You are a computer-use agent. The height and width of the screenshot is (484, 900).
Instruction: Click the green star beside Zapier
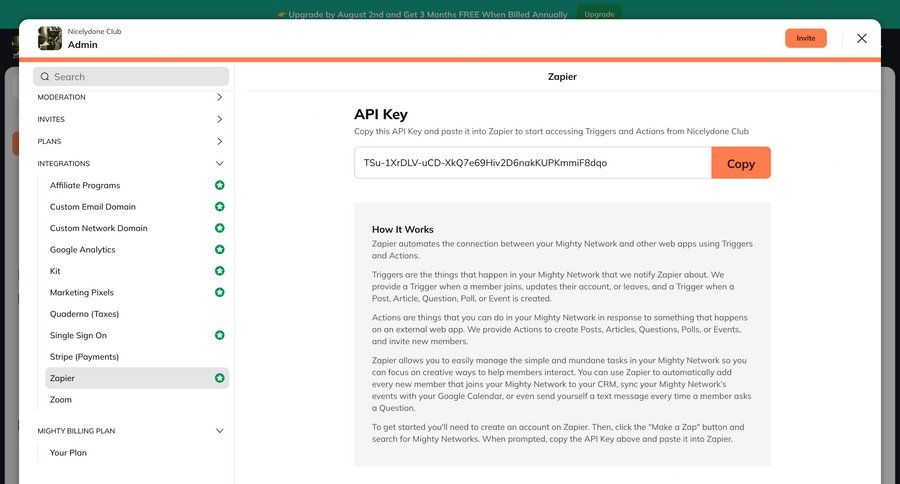[x=219, y=378]
